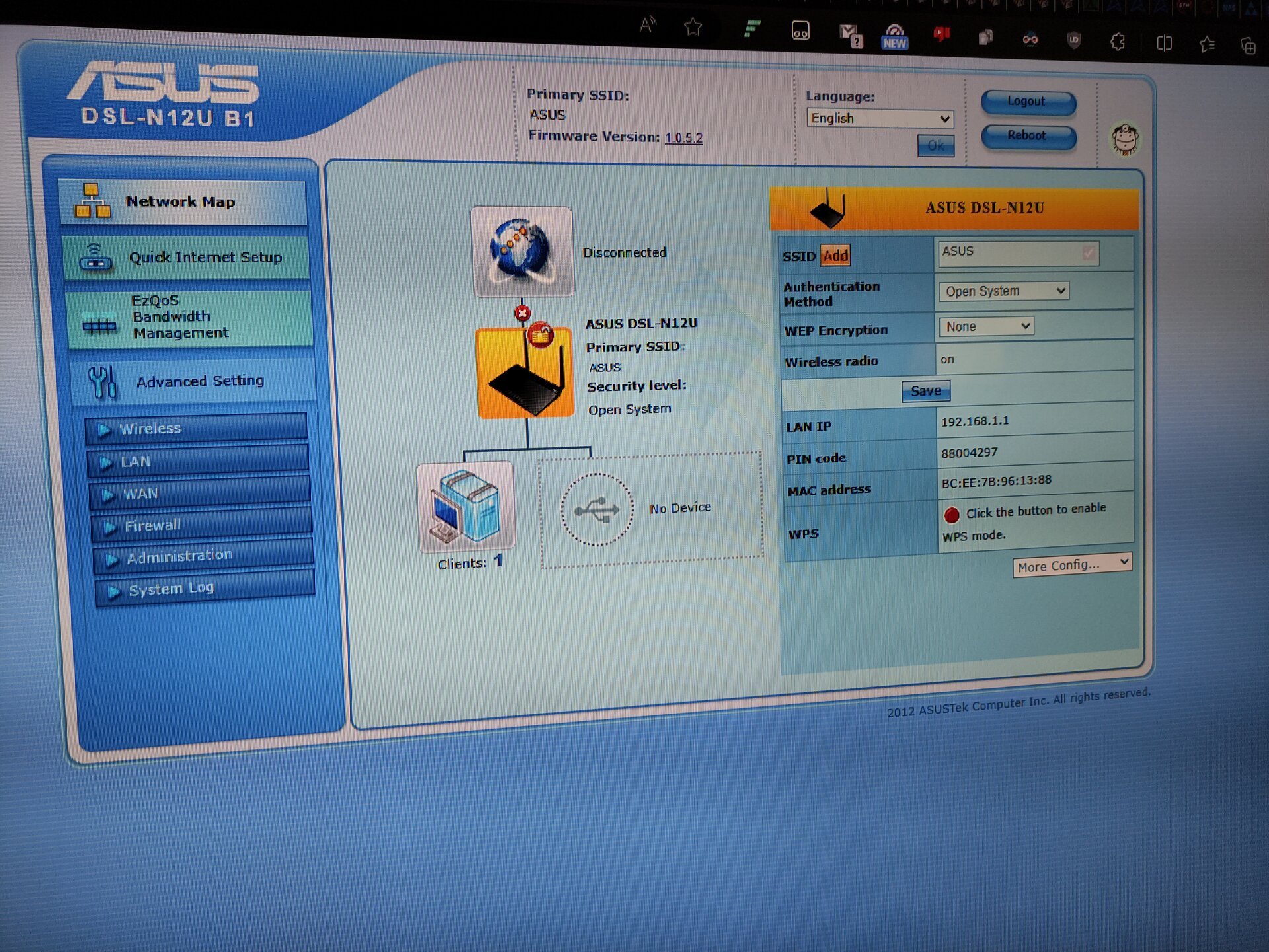Click the browser read aloud icon
Image resolution: width=1269 pixels, height=952 pixels.
648,25
